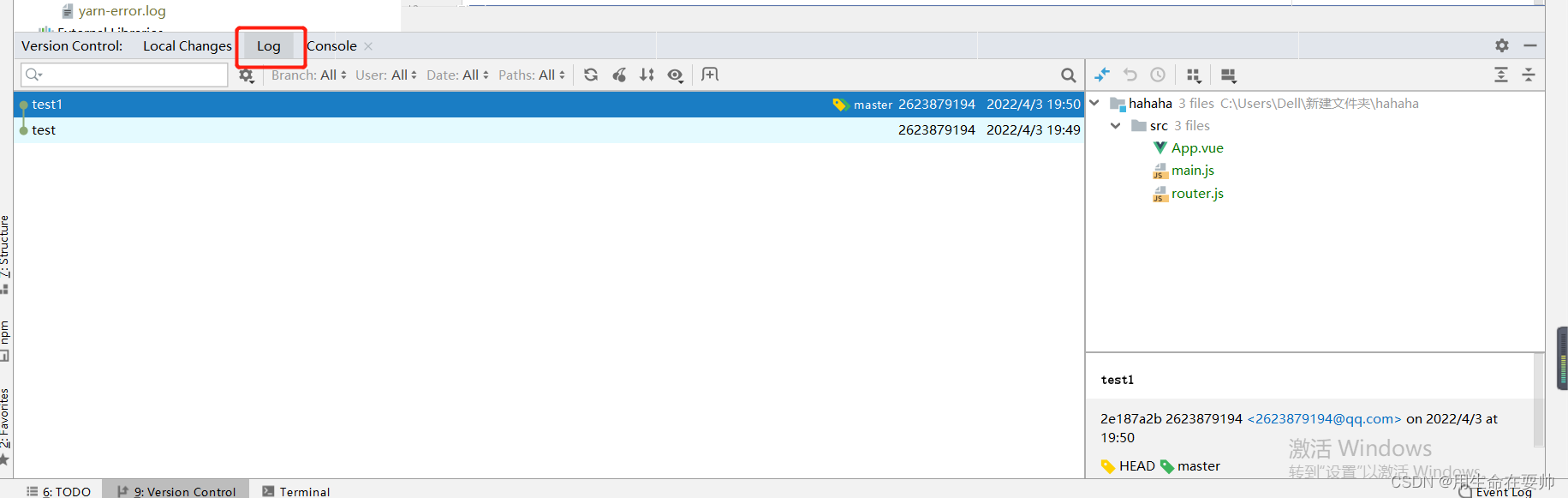Open the Favorites side panel

(x=5, y=426)
